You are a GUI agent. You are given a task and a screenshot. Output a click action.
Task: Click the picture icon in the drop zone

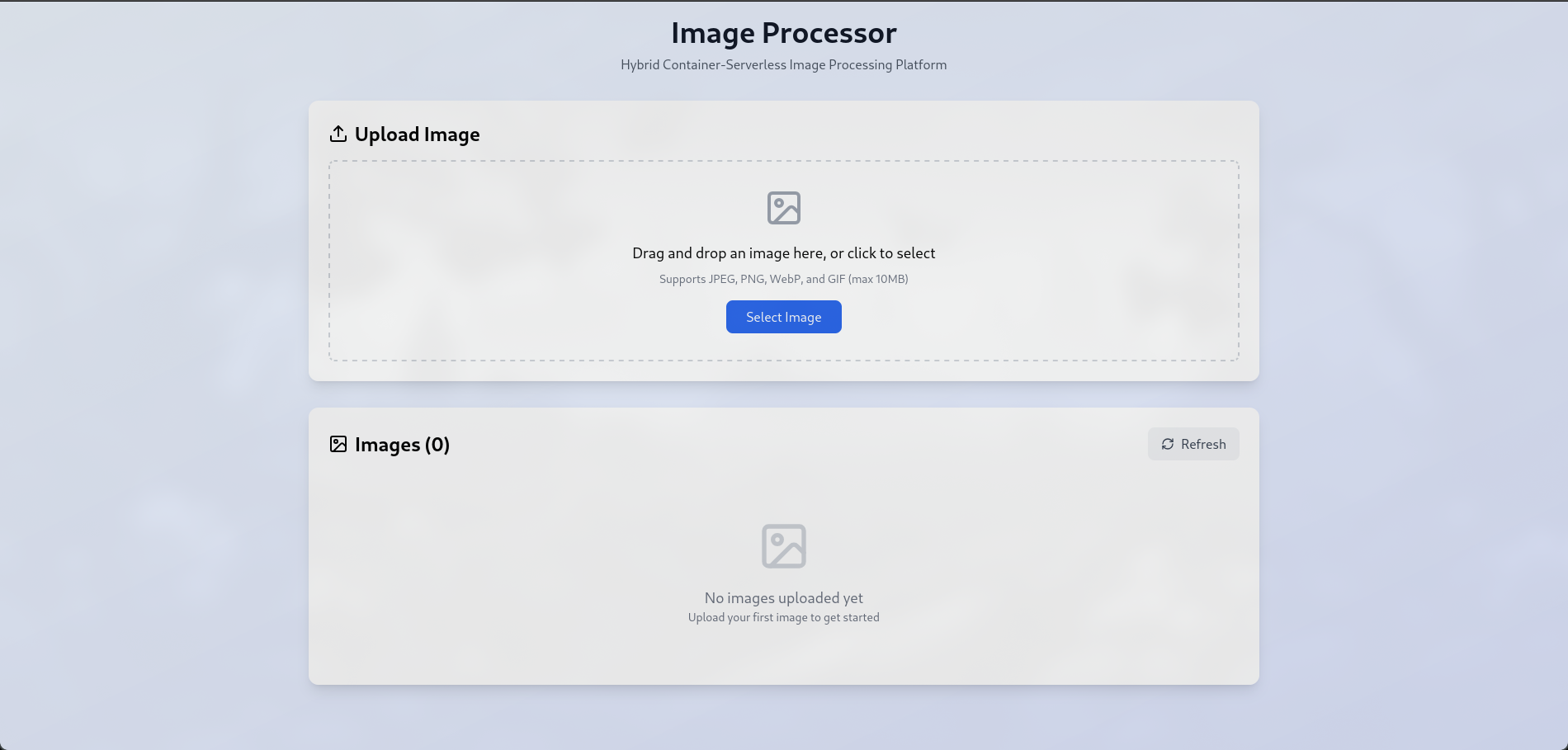784,208
